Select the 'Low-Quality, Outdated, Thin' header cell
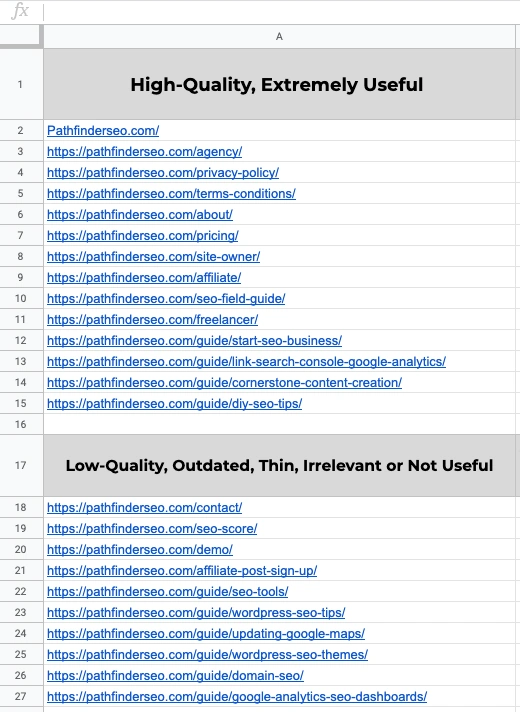The width and height of the screenshot is (520, 712). point(279,465)
